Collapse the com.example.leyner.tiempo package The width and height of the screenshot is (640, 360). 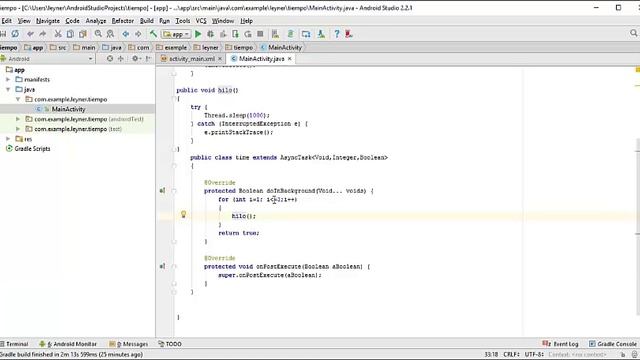point(18,99)
